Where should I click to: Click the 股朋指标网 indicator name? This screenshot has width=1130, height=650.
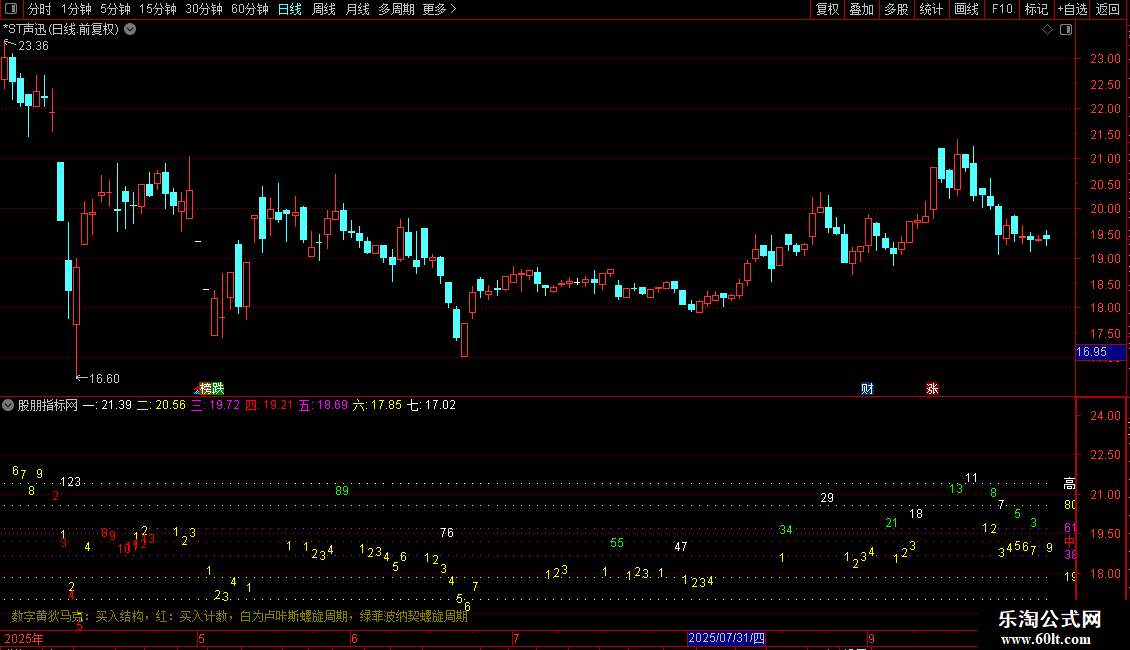tap(48, 405)
